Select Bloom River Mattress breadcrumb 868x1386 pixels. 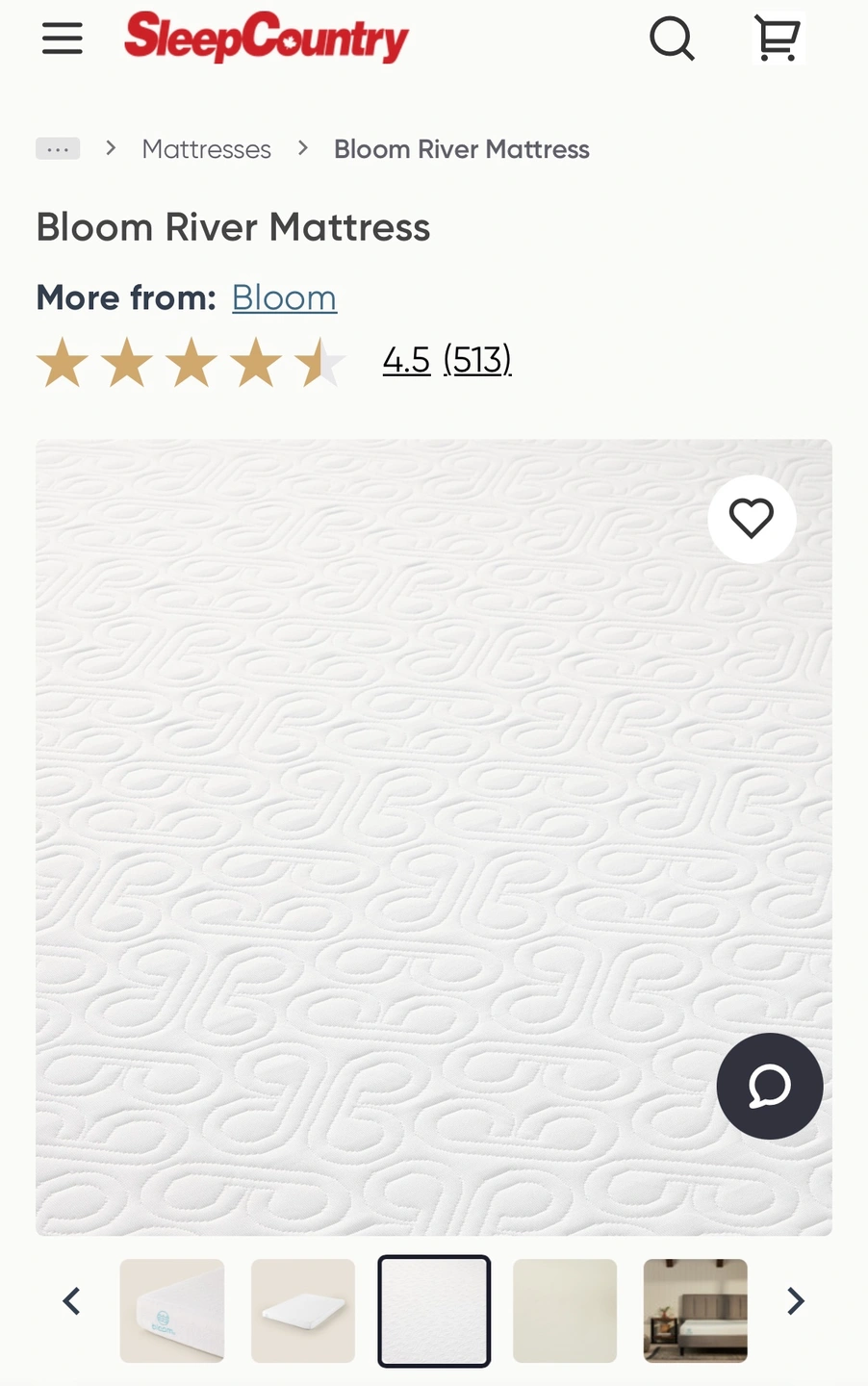tap(462, 149)
